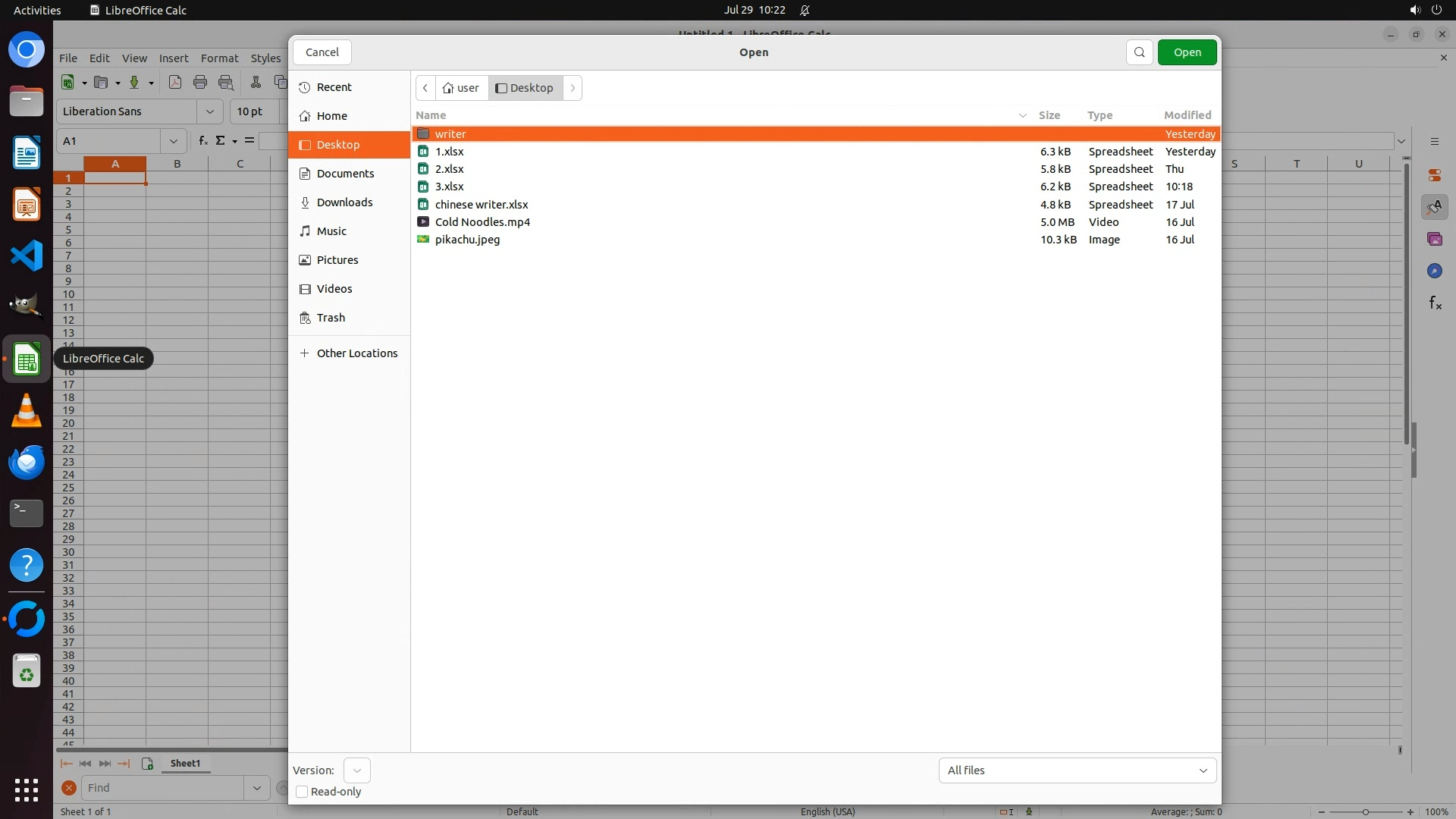This screenshot has width=1456, height=819.
Task: Sort files by Modified column header
Action: click(x=1187, y=115)
